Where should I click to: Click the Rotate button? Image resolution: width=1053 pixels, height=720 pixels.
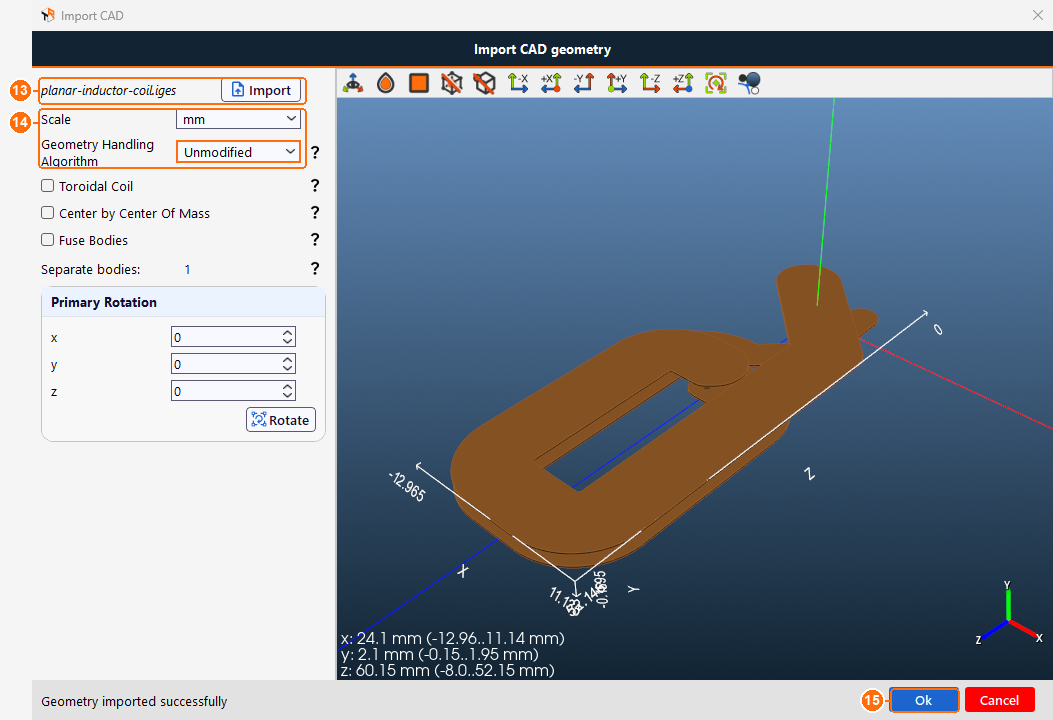coord(281,420)
